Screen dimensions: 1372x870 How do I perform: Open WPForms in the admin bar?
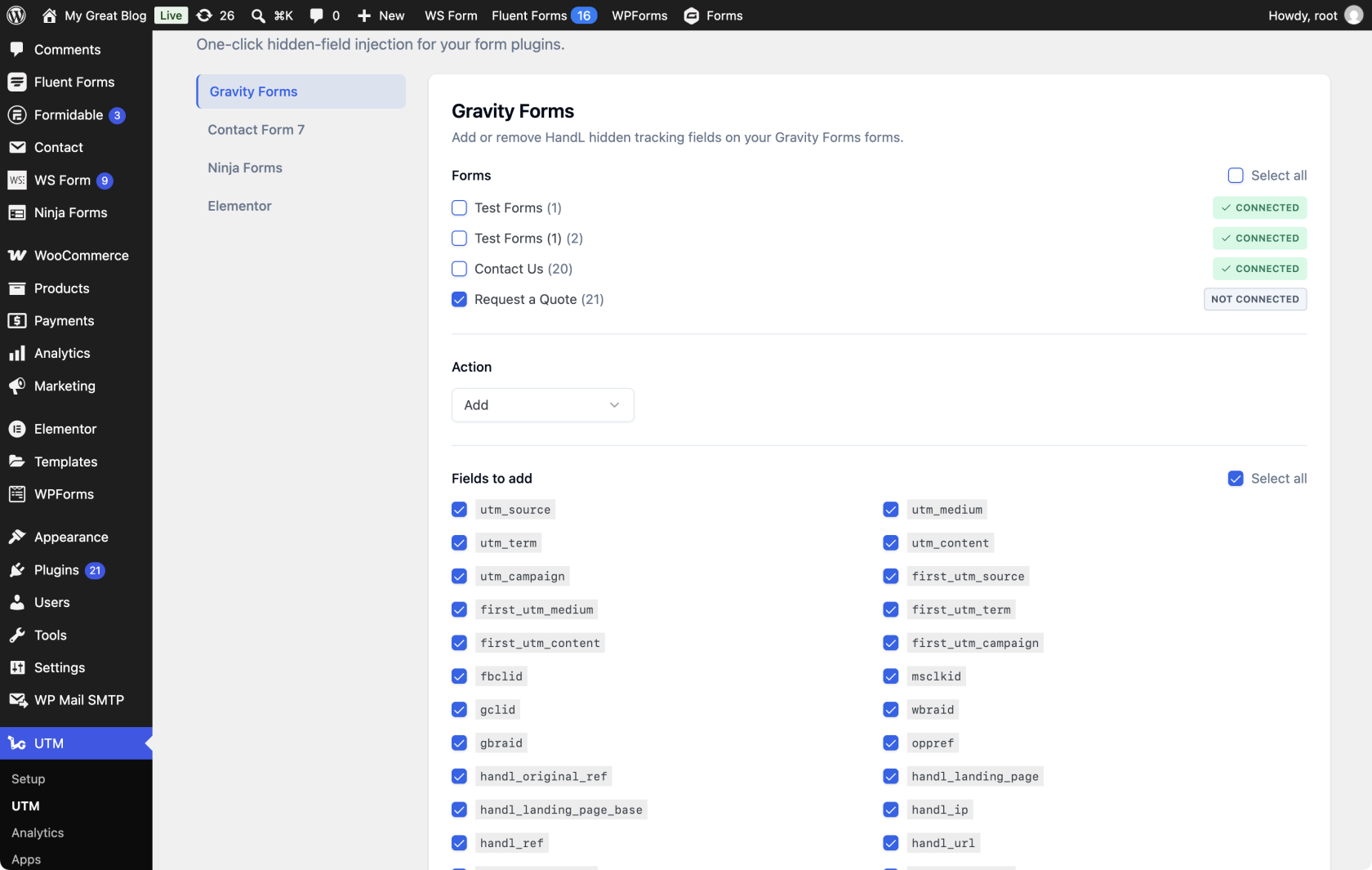click(x=639, y=16)
